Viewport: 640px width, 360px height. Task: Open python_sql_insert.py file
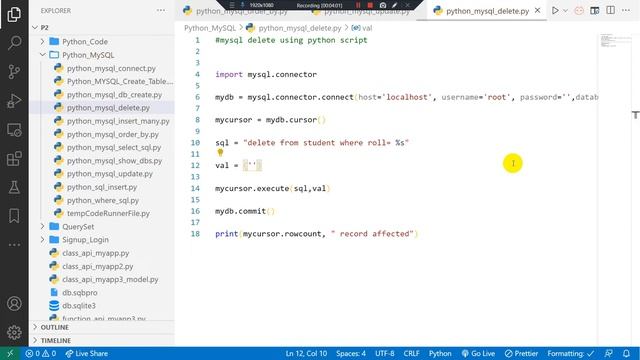pos(102,187)
